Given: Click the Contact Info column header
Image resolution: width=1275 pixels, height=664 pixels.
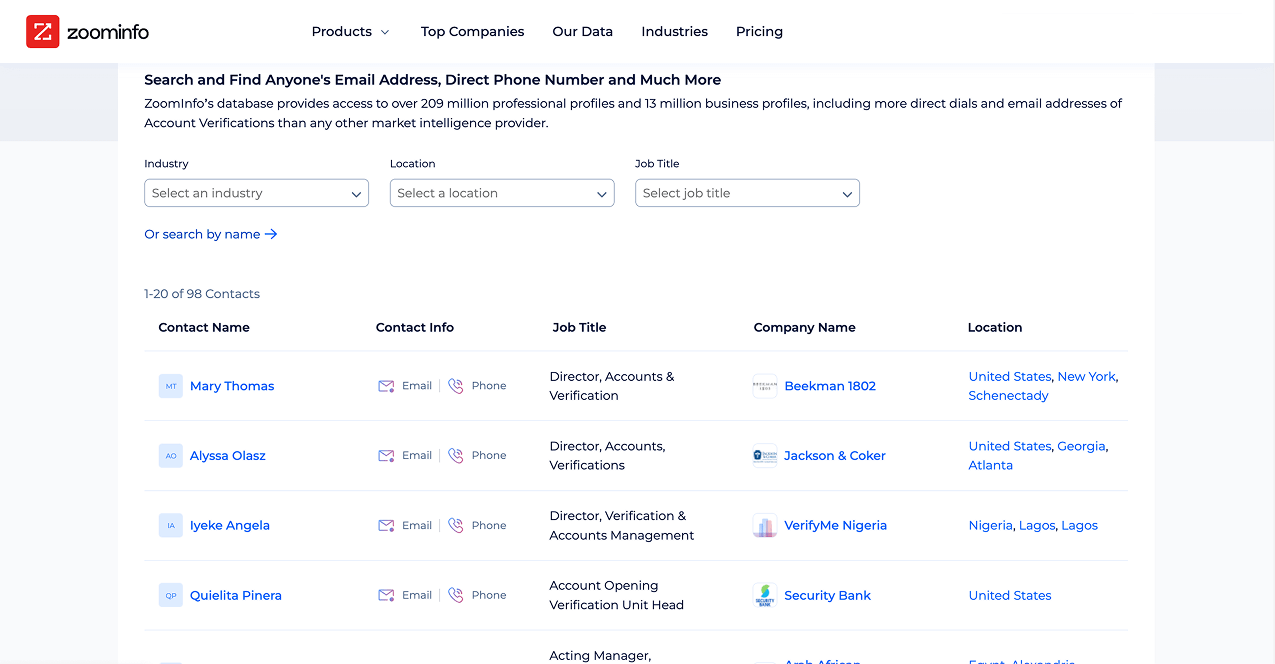Looking at the screenshot, I should (x=415, y=328).
